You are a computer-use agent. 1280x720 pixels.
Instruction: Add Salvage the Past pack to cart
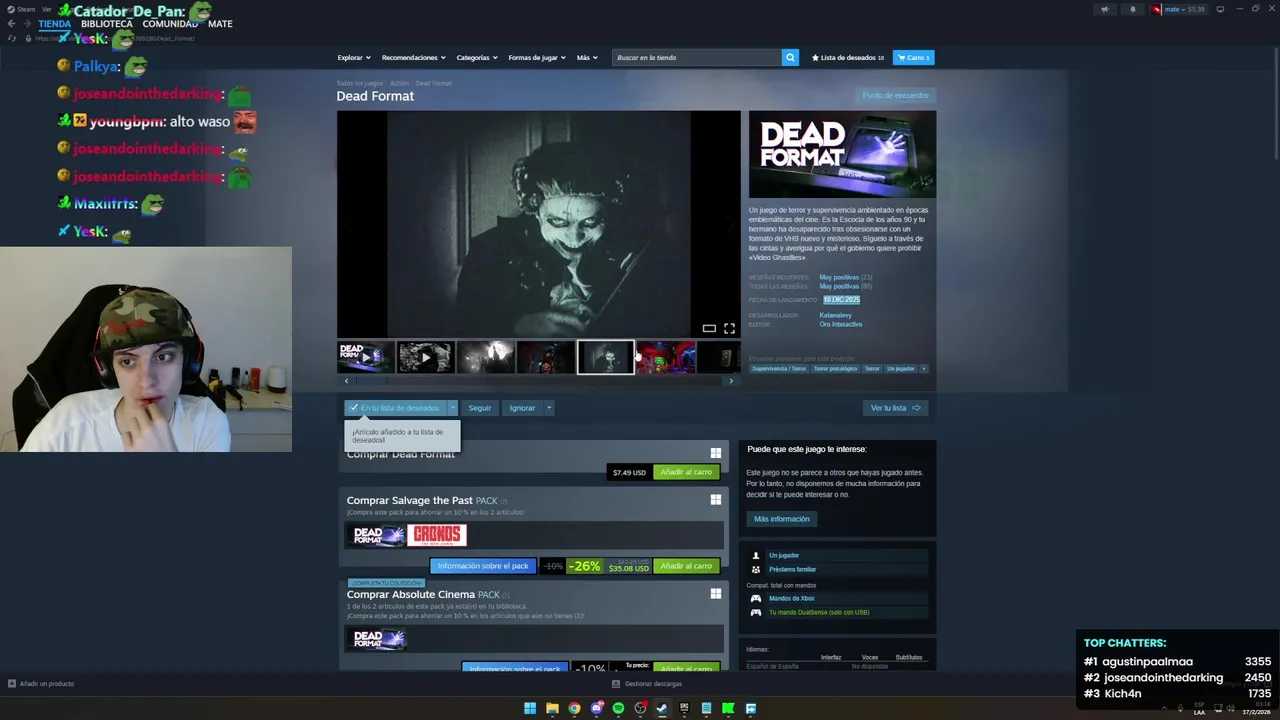686,566
